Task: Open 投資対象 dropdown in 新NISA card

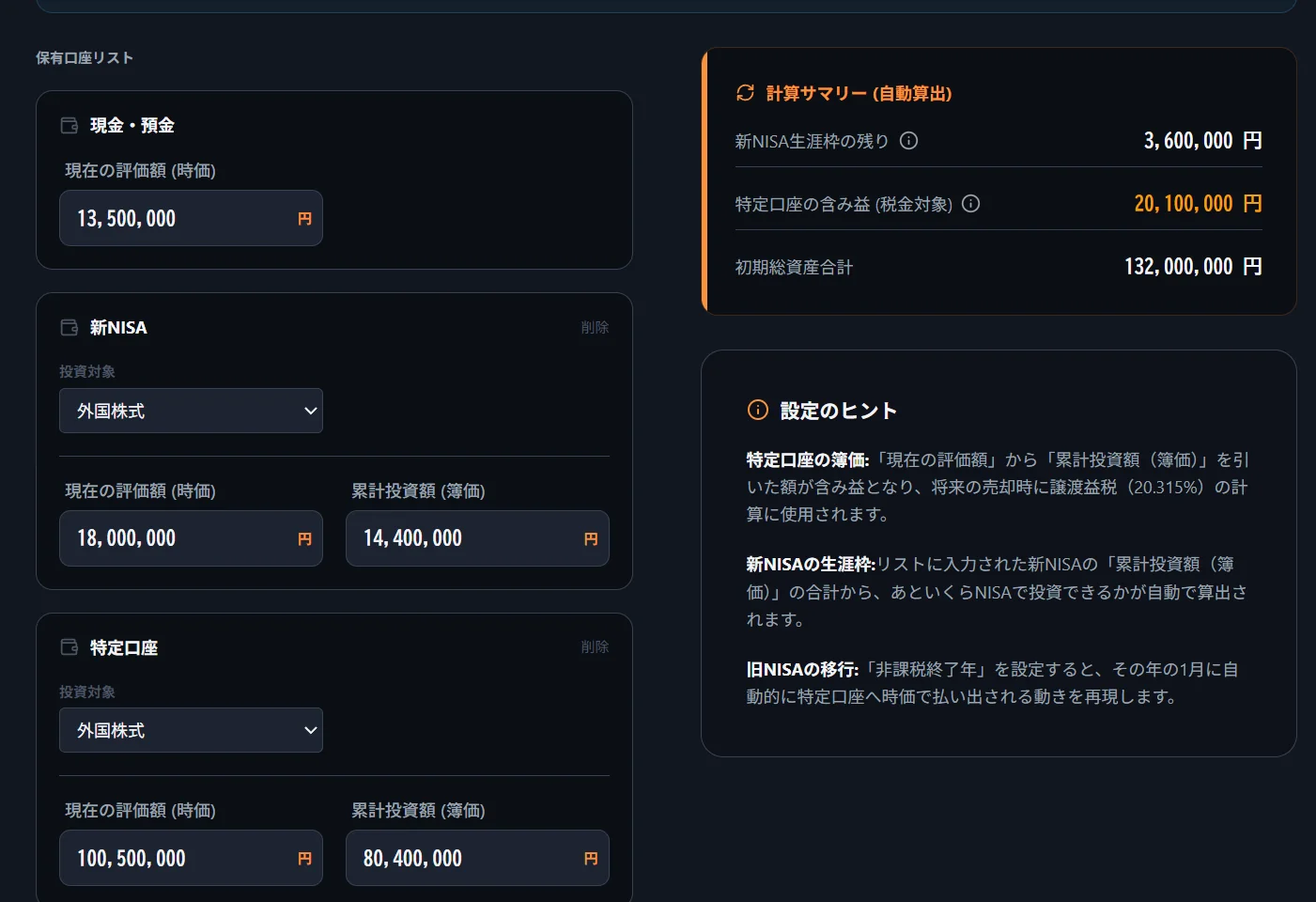Action: pyautogui.click(x=191, y=411)
